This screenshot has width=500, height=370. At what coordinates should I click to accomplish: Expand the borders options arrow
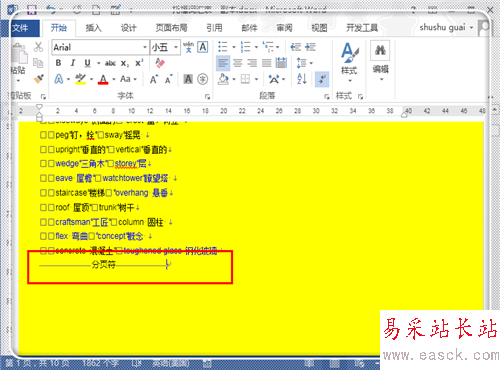pyautogui.click(x=256, y=79)
